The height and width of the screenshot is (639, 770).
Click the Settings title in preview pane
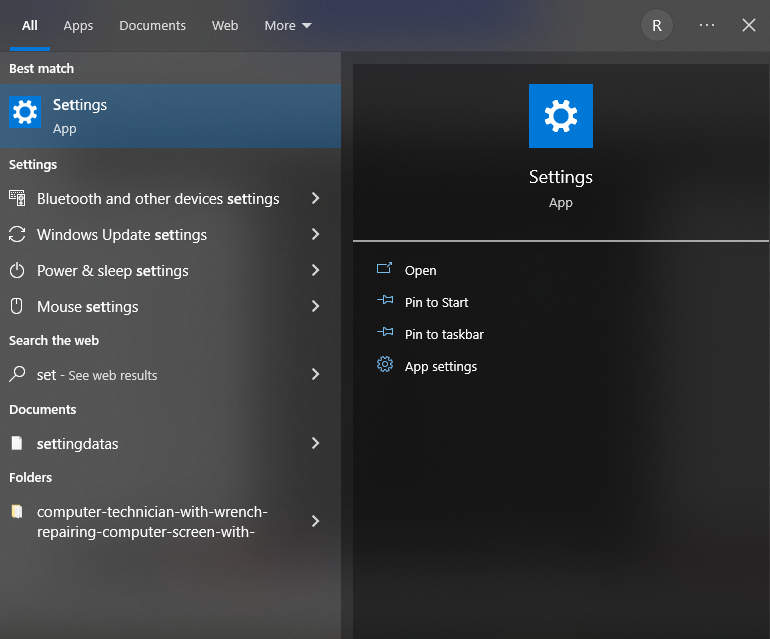click(560, 177)
